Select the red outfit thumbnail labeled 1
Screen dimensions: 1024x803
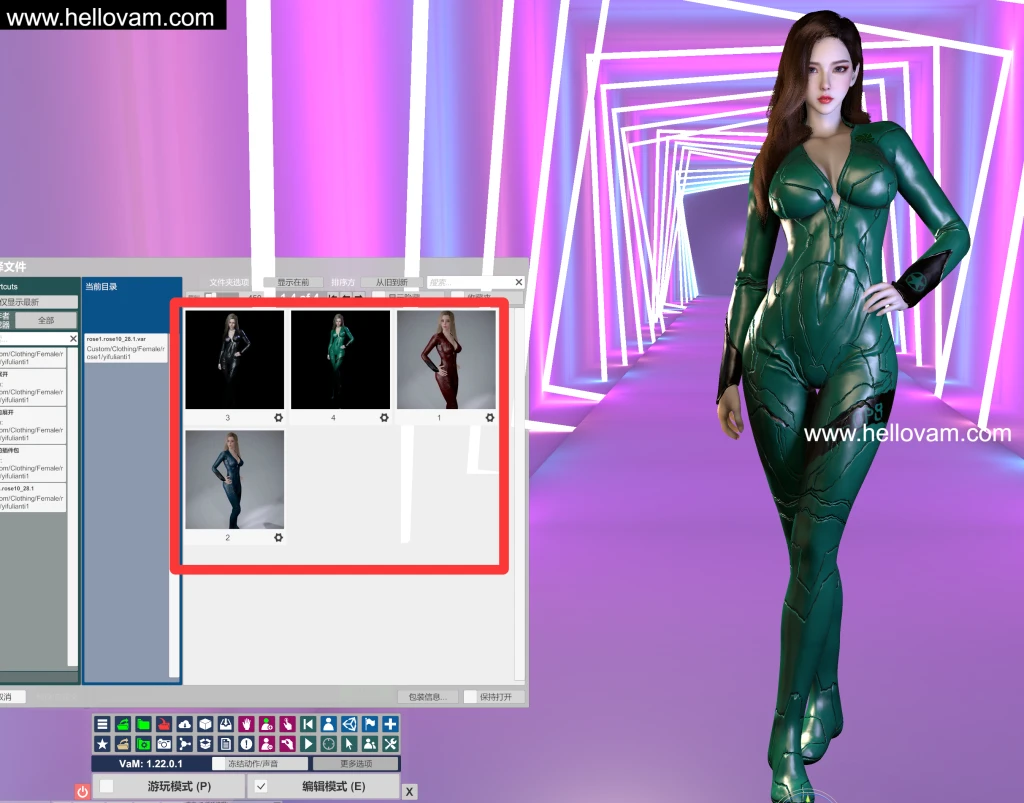click(446, 360)
